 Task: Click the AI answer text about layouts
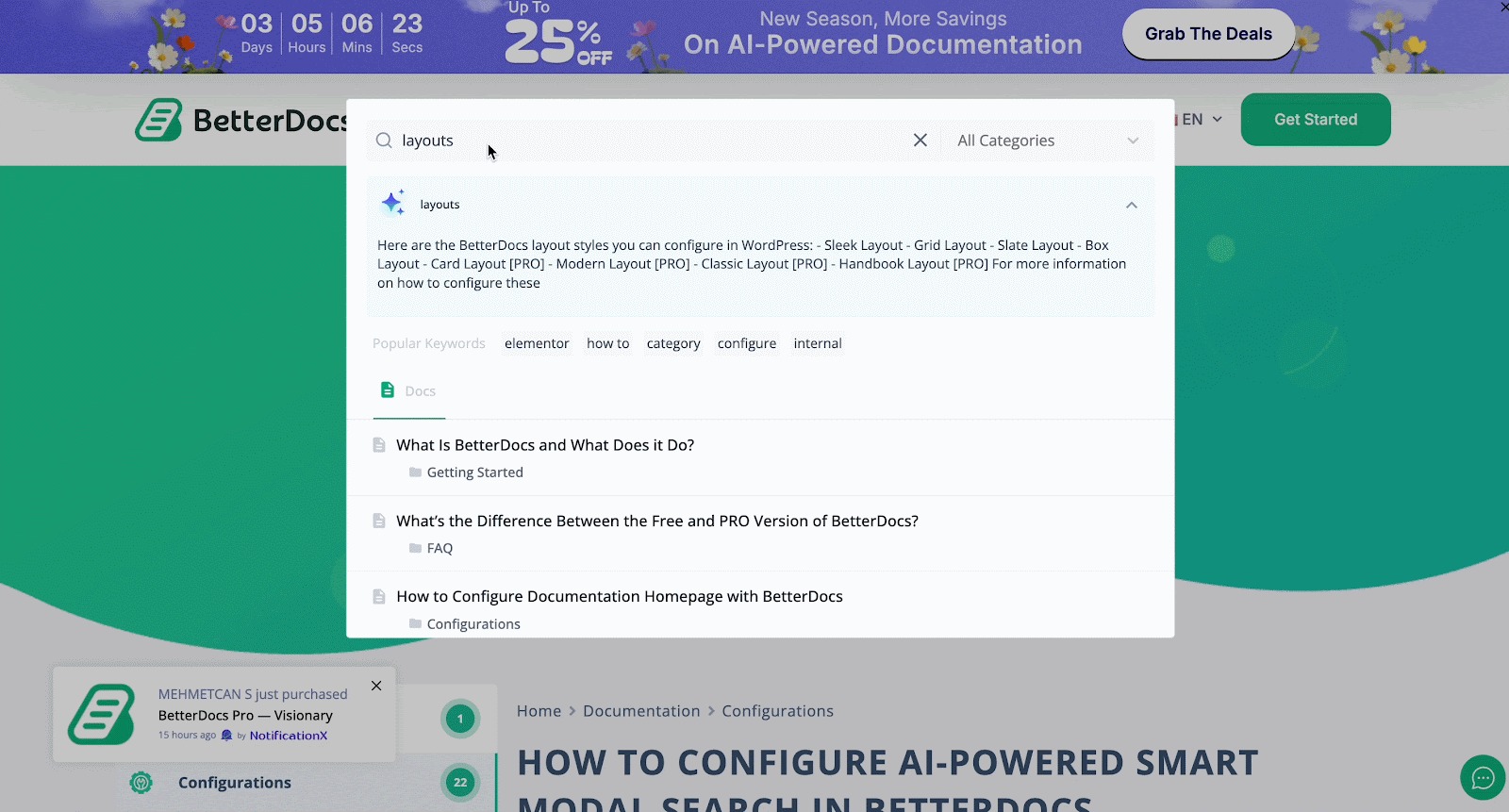(x=752, y=264)
